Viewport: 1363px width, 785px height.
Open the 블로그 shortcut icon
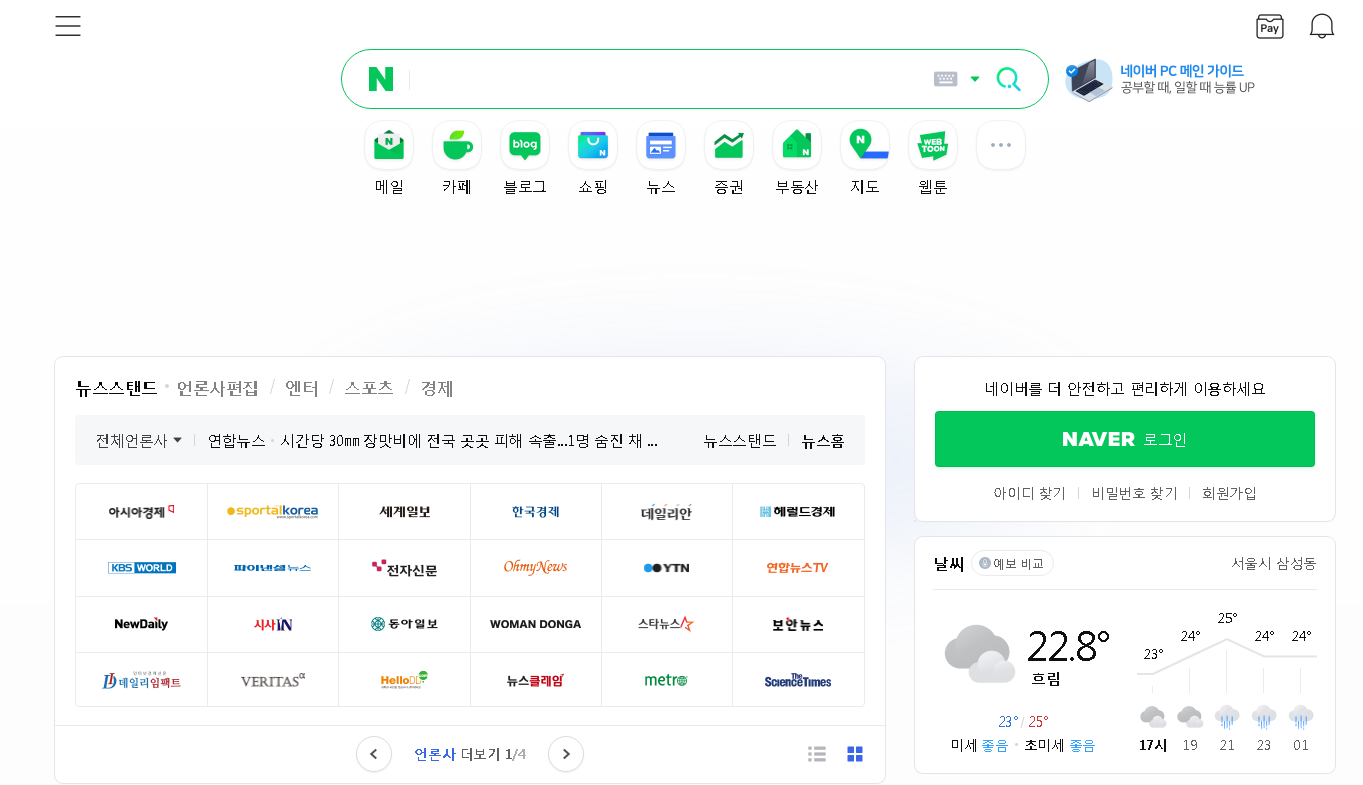[525, 146]
